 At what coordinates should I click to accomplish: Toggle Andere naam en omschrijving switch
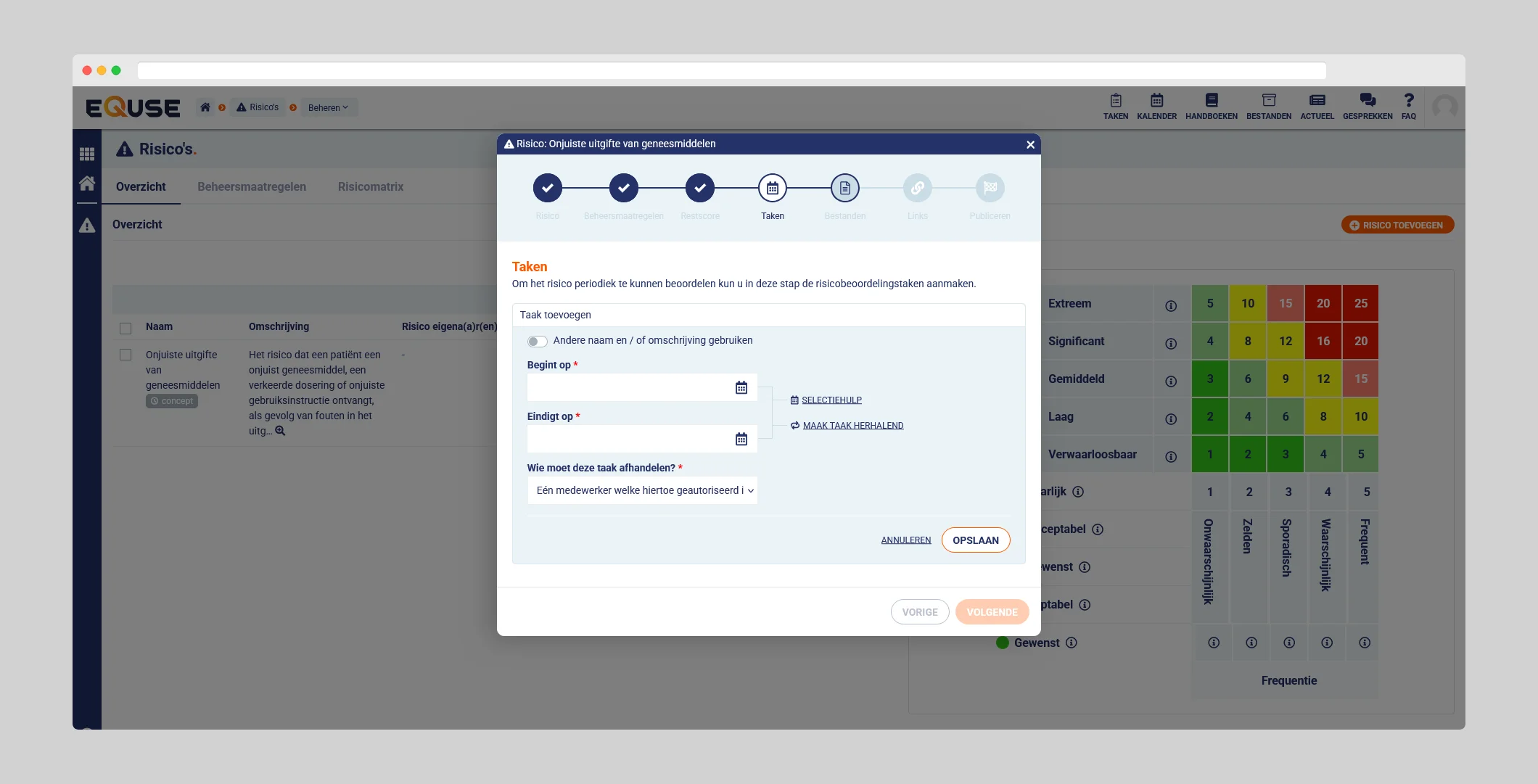coord(537,341)
